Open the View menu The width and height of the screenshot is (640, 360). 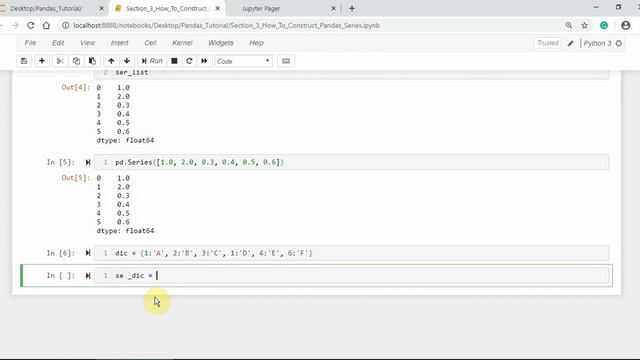click(87, 43)
